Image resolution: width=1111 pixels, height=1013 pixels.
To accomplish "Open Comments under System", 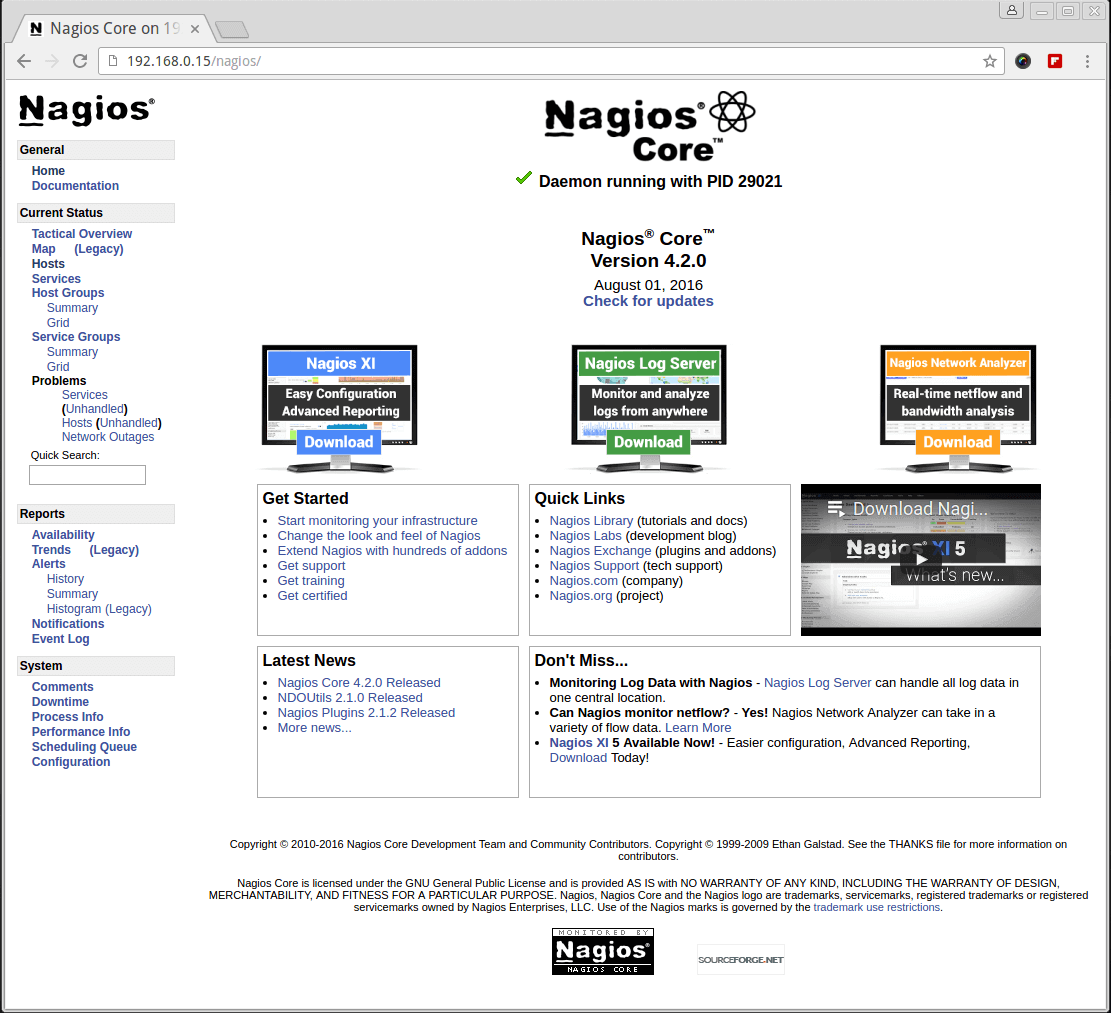I will tap(62, 686).
